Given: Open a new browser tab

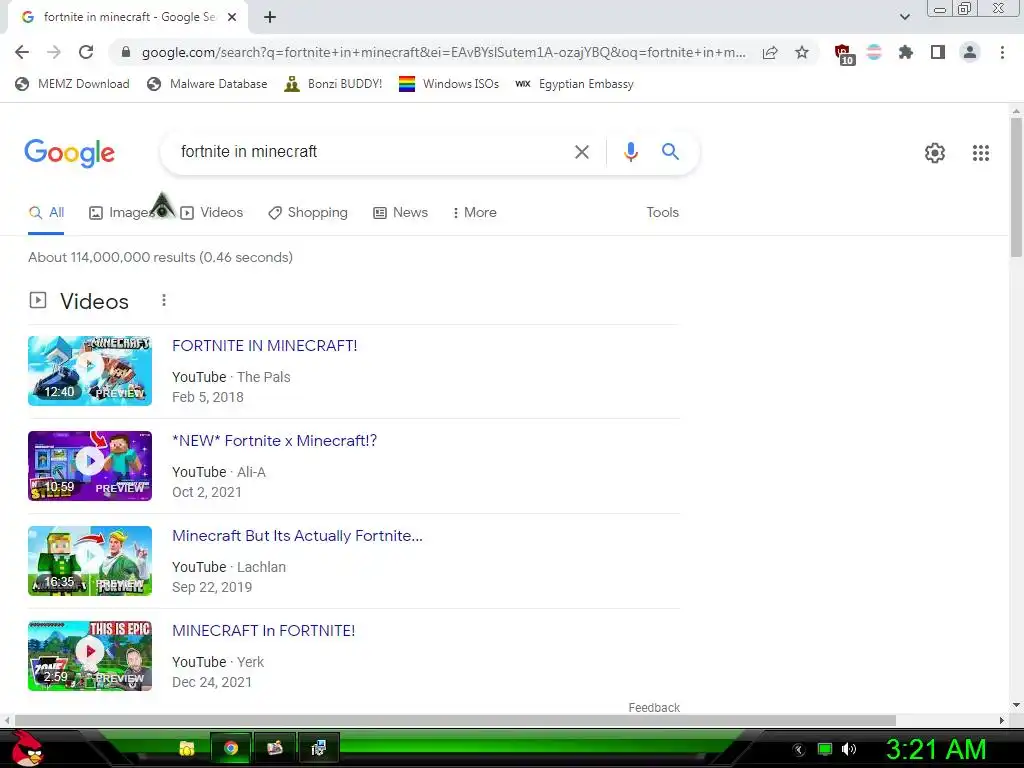Looking at the screenshot, I should click(270, 17).
